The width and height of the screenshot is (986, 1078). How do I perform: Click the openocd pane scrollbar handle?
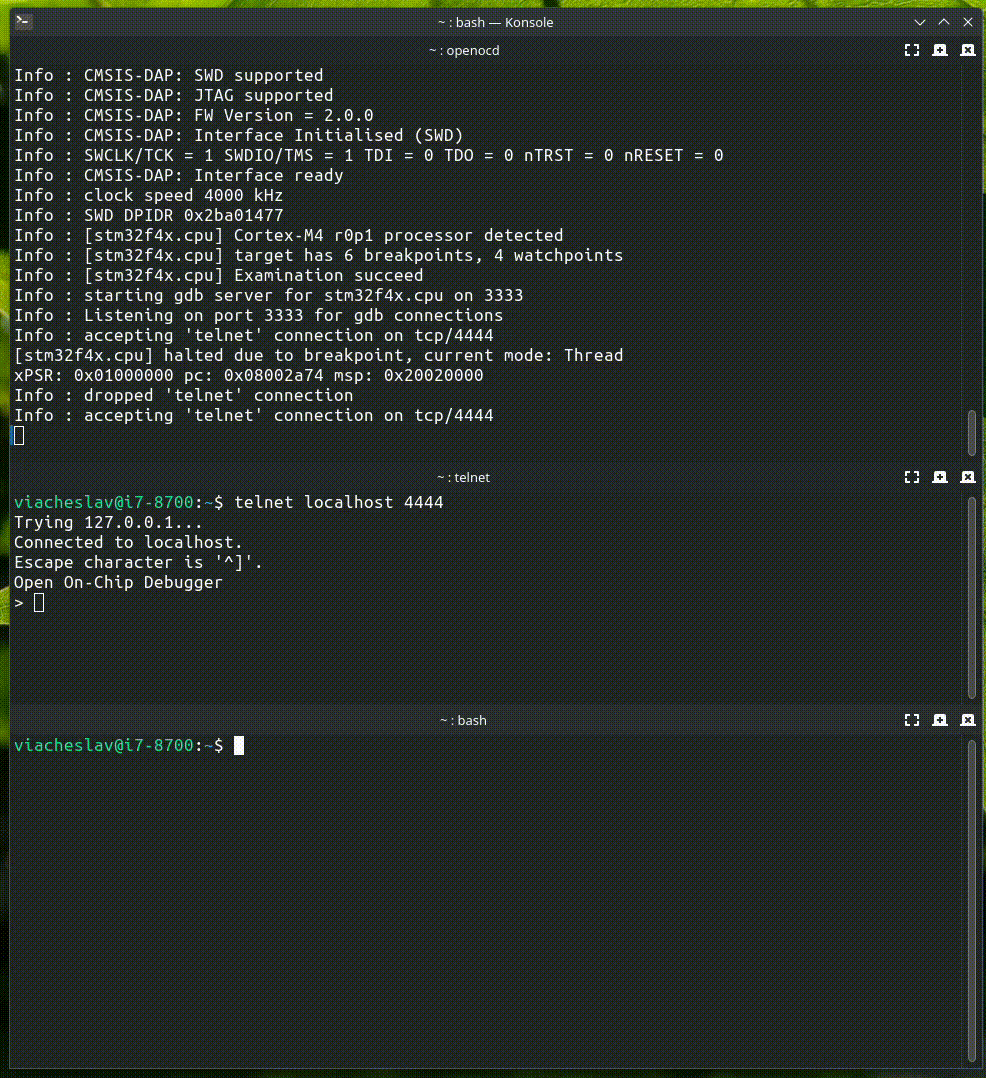tap(972, 432)
